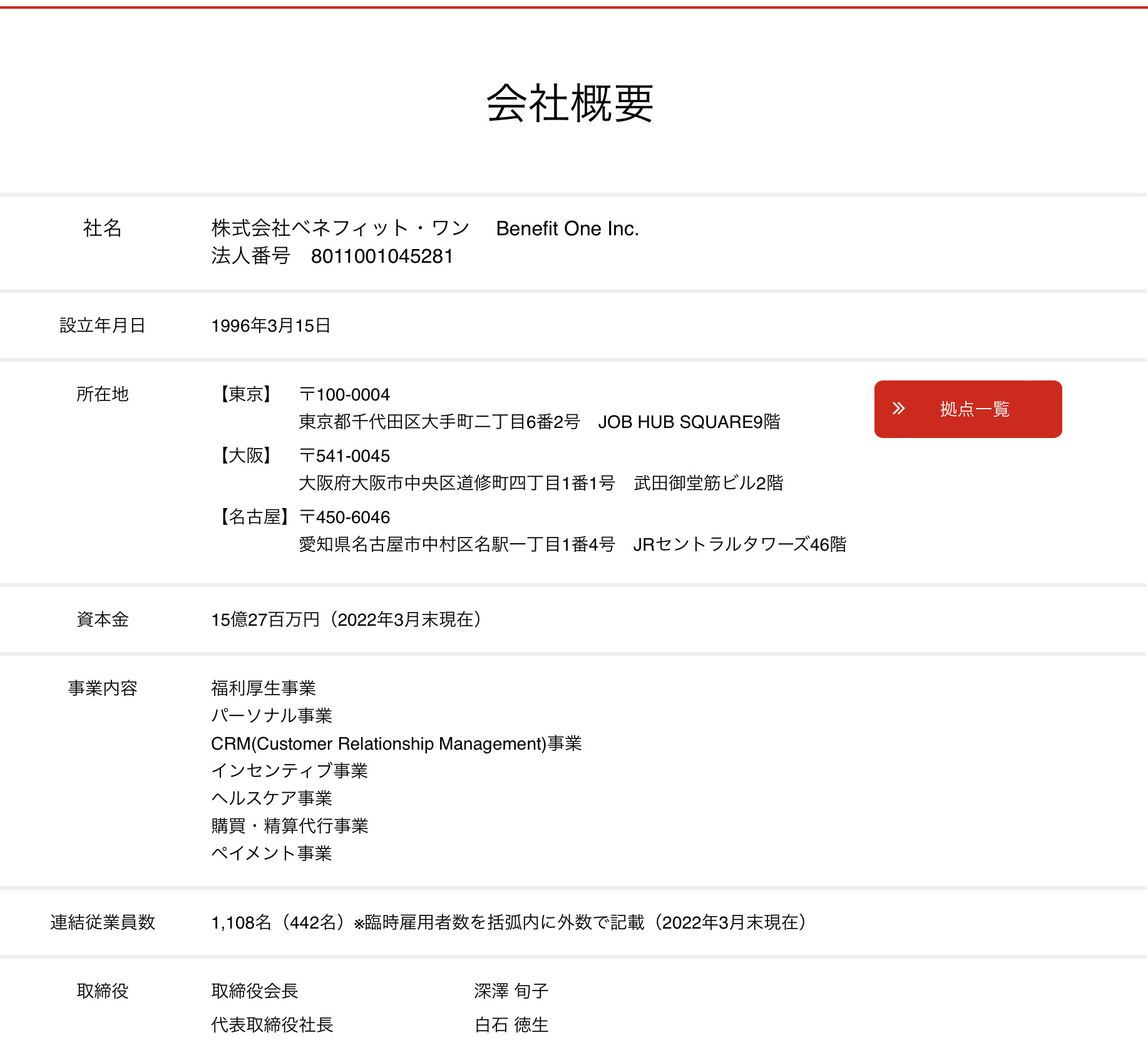
Task: Open the 拠点一覧 locations list button
Action: point(968,409)
